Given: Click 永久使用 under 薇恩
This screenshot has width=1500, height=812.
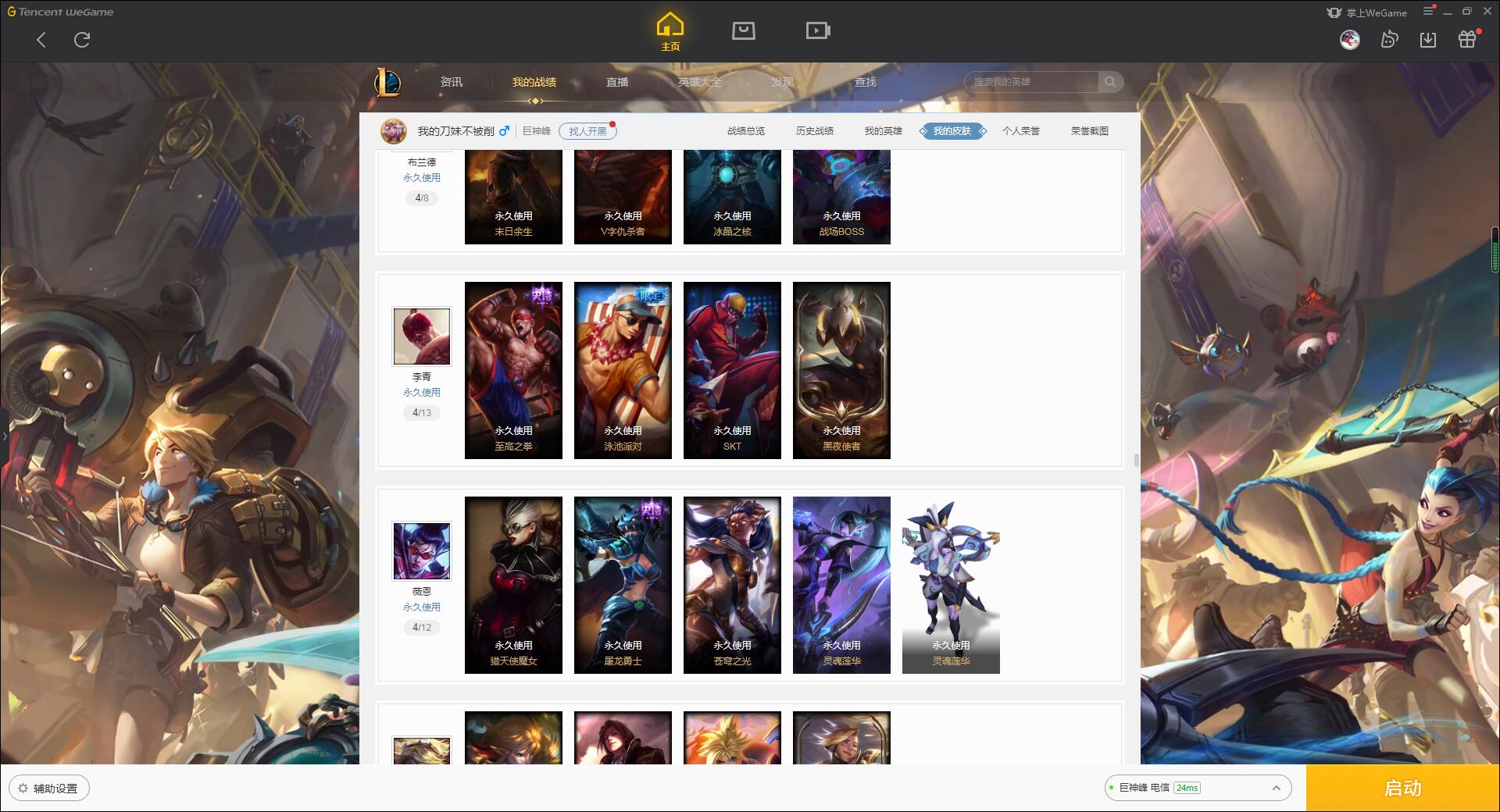Looking at the screenshot, I should point(422,607).
